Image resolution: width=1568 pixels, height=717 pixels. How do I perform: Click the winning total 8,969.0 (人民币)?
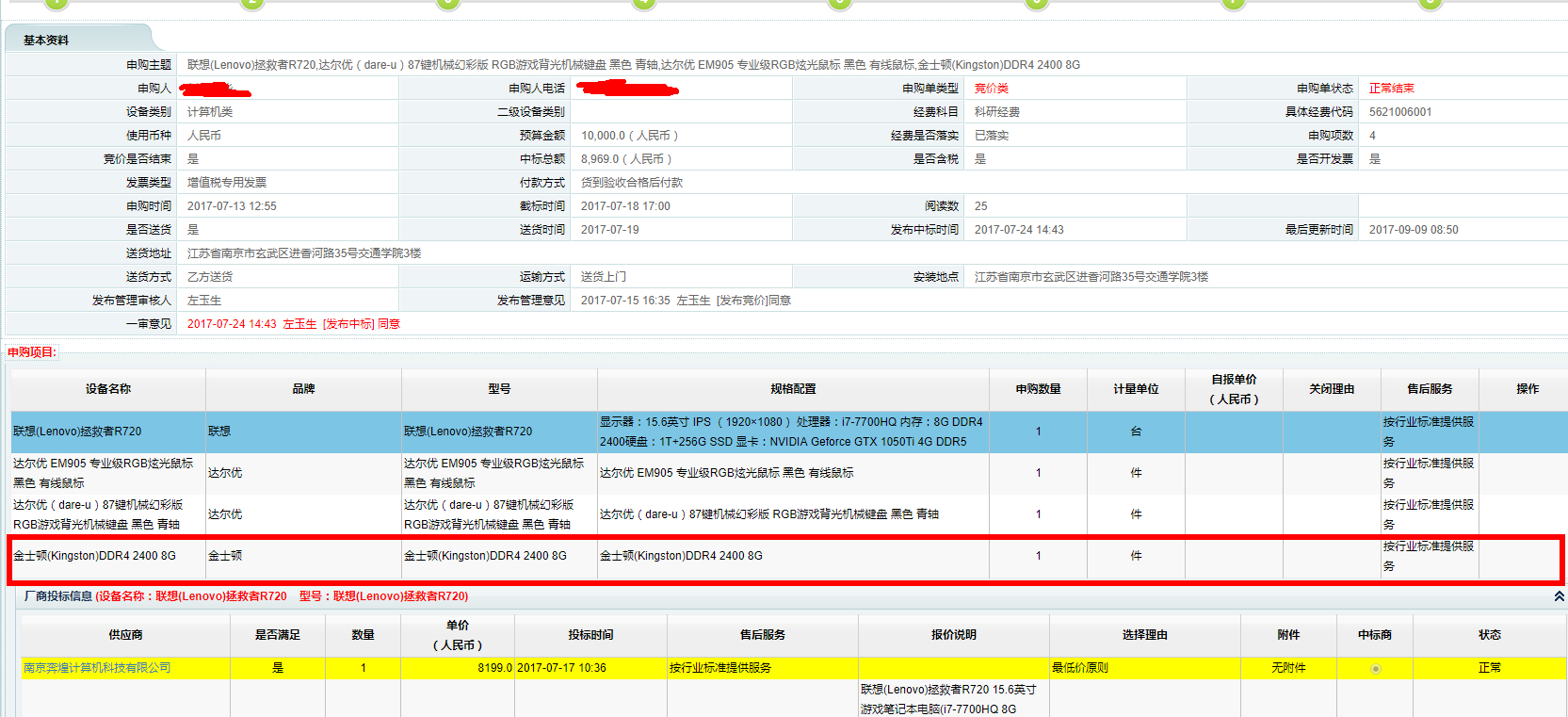point(626,159)
